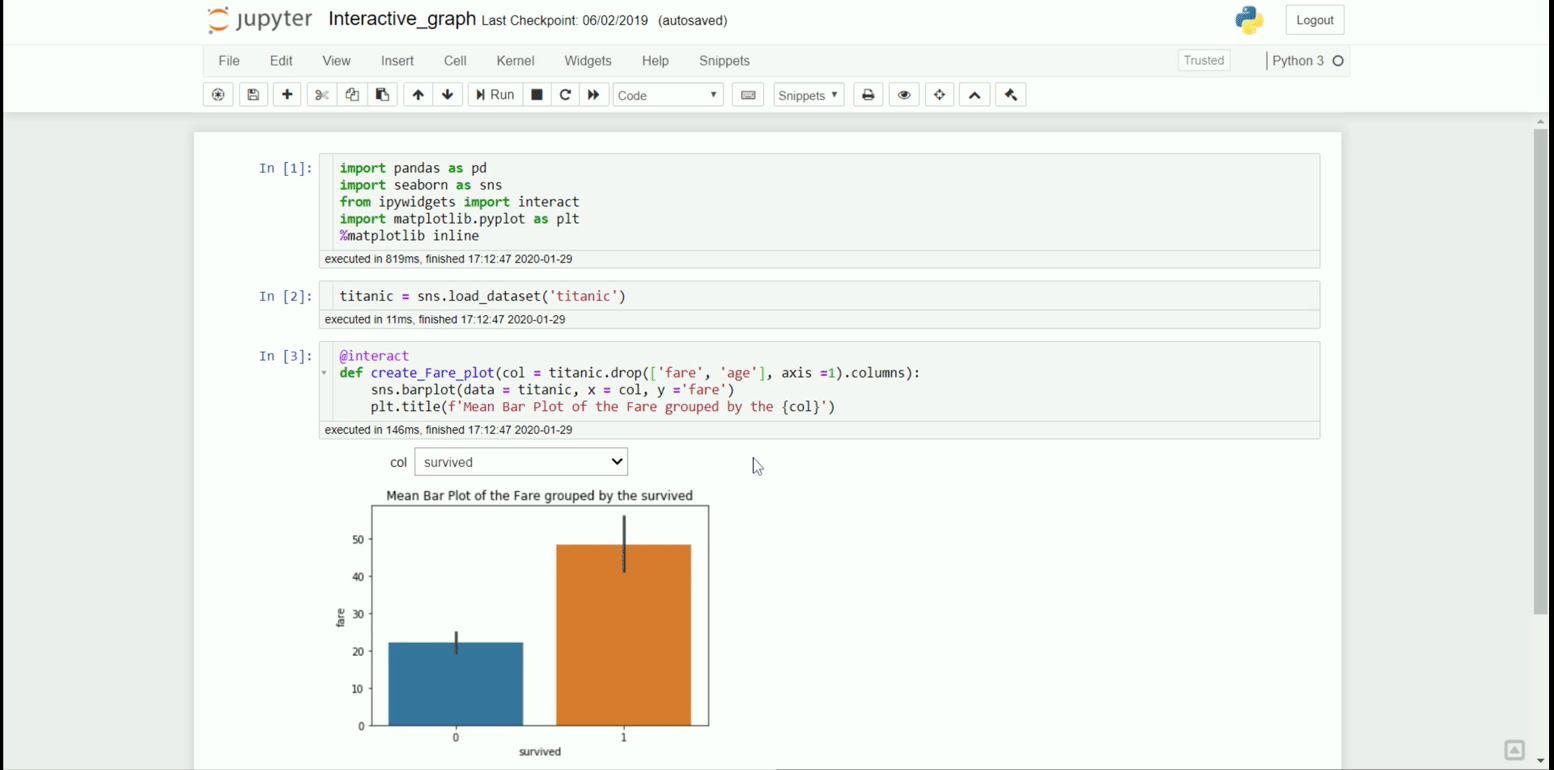Restart the kernel using circular arrow icon
Viewport: 1554px width, 770px height.
(x=565, y=94)
